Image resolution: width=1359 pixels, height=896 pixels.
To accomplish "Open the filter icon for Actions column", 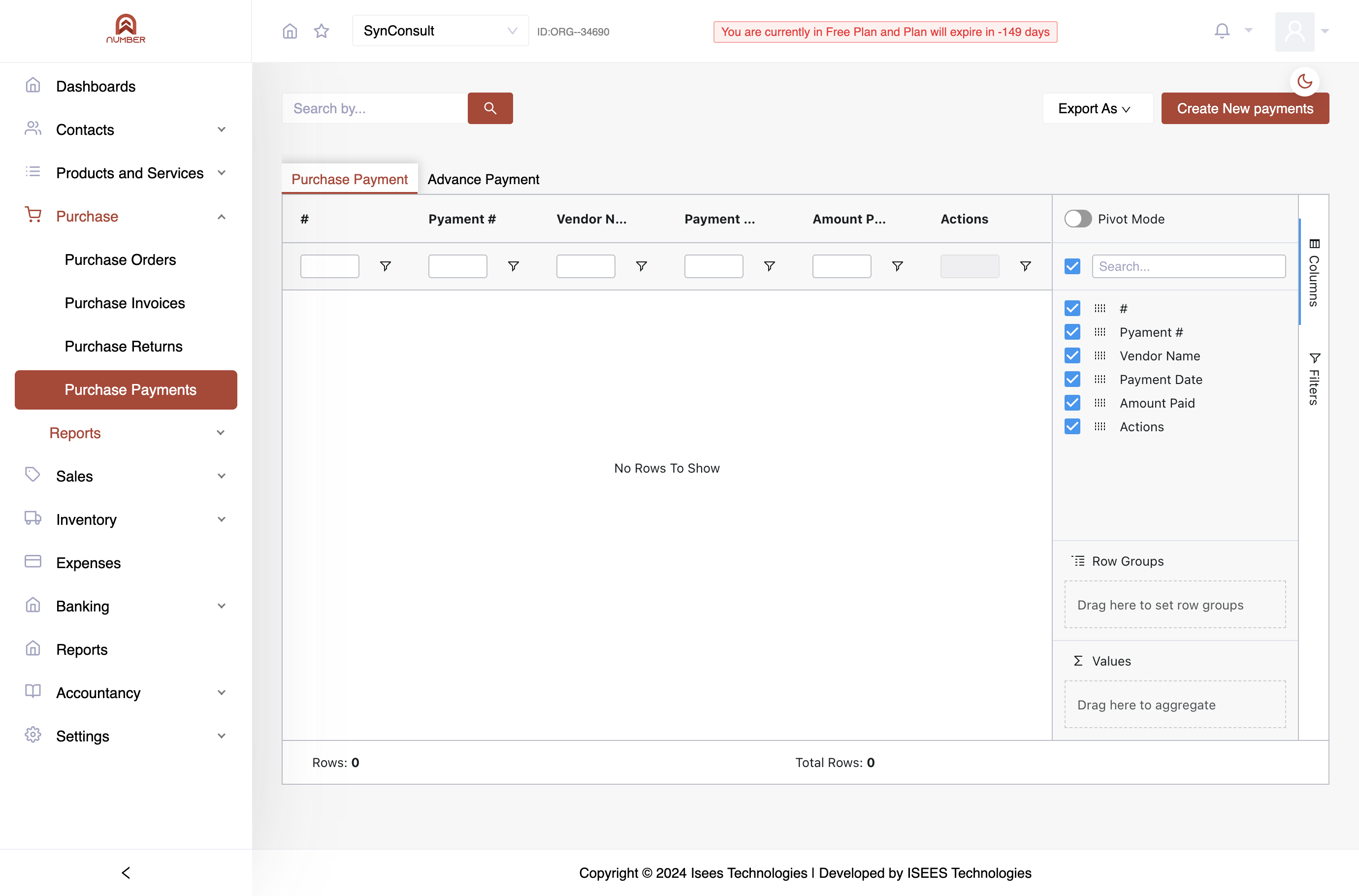I will [x=1025, y=266].
